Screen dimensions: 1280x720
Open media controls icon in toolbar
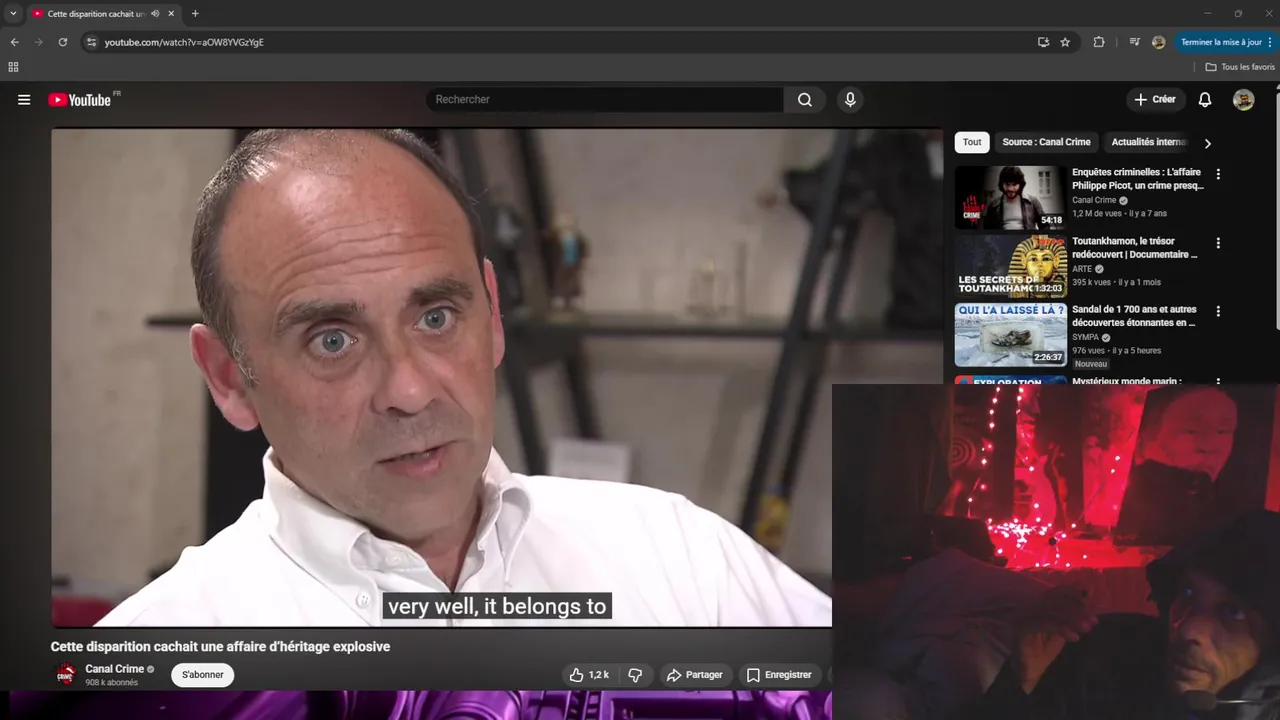[x=1134, y=42]
